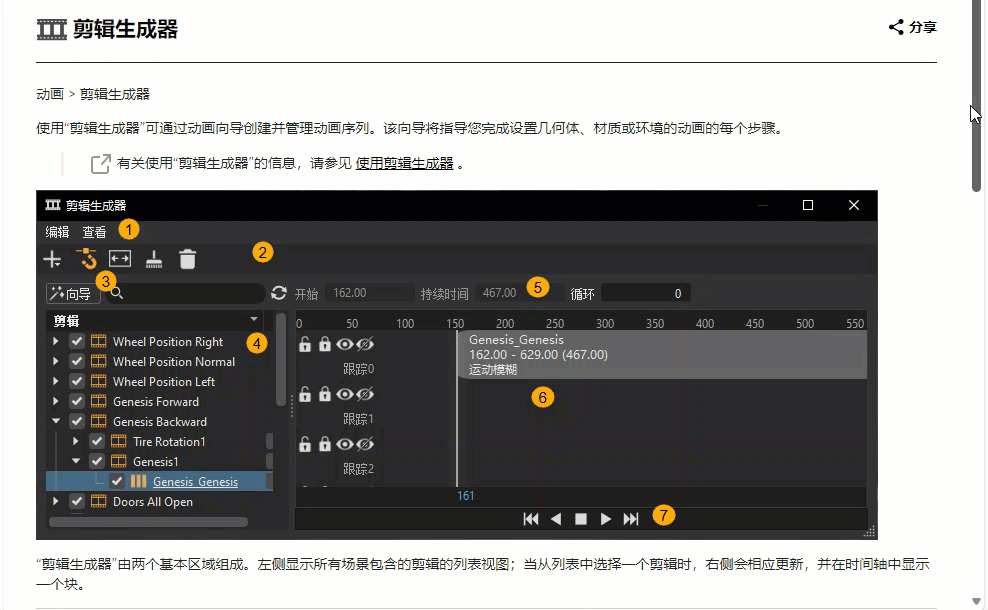Hide track 跟踪1 with crossed eye icon
988x610 pixels.
365,394
